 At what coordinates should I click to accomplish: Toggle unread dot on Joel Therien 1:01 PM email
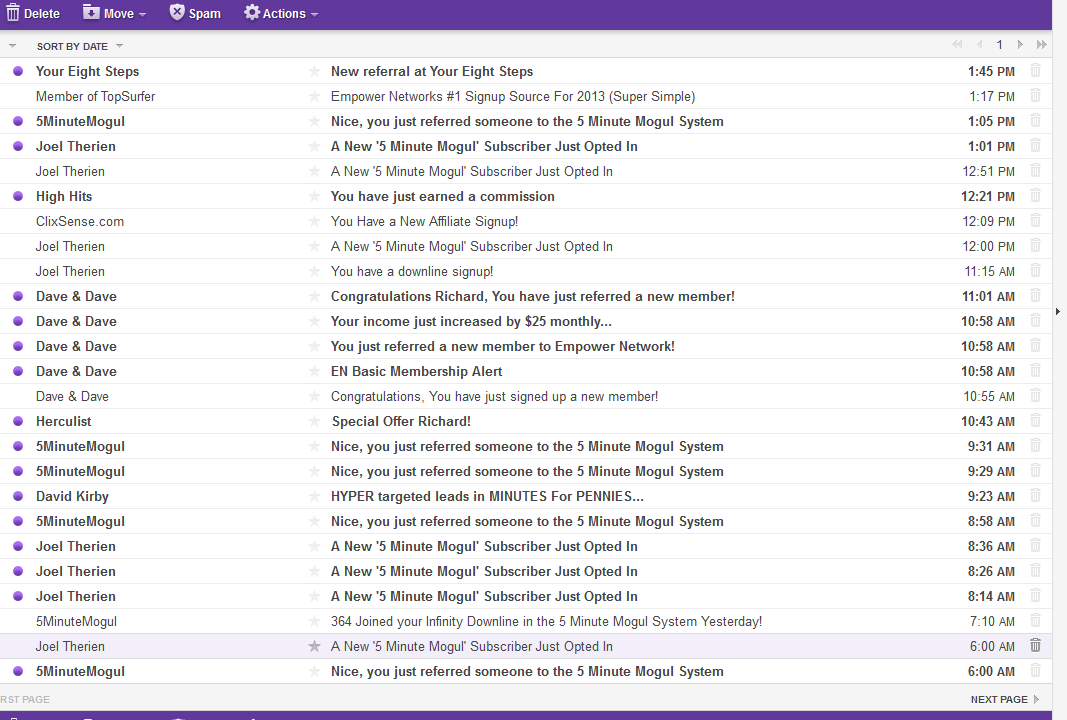18,146
